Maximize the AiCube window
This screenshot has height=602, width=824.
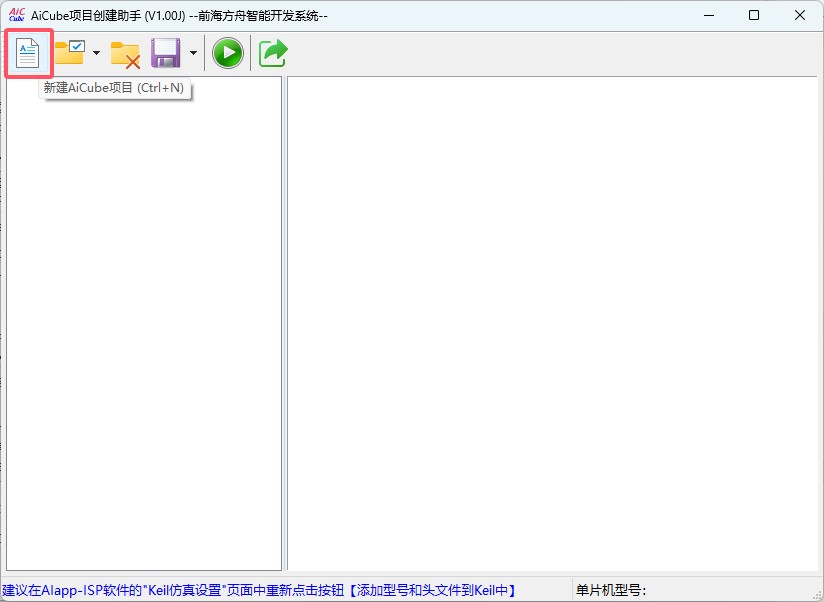pyautogui.click(x=754, y=15)
